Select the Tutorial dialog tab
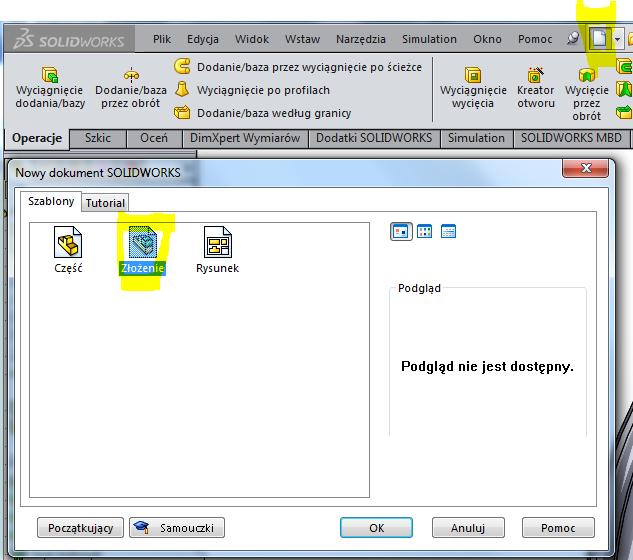633x560 pixels. (x=105, y=203)
